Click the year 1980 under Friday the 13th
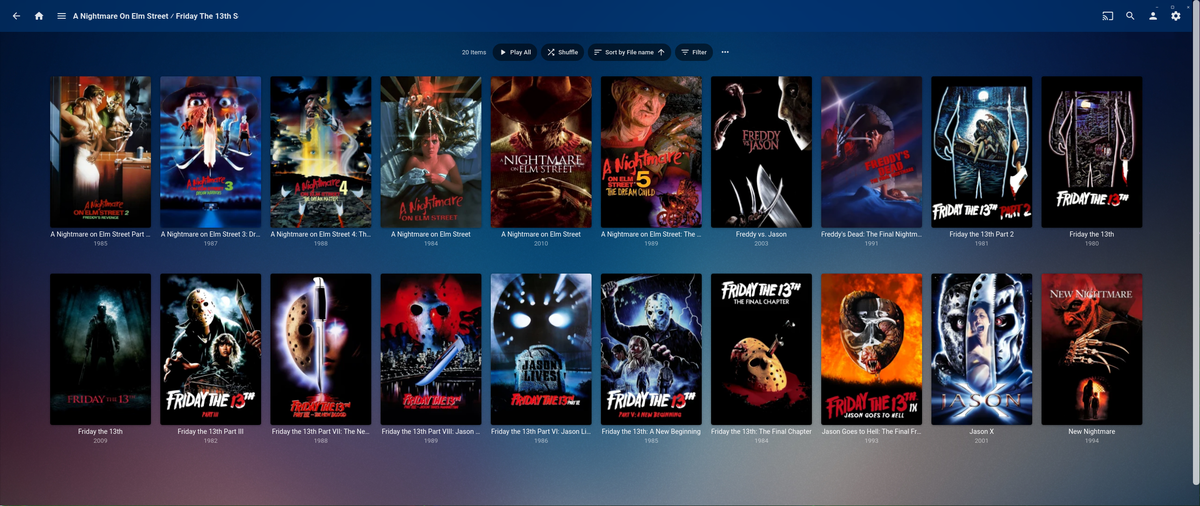Image resolution: width=1200 pixels, height=506 pixels. point(1091,244)
